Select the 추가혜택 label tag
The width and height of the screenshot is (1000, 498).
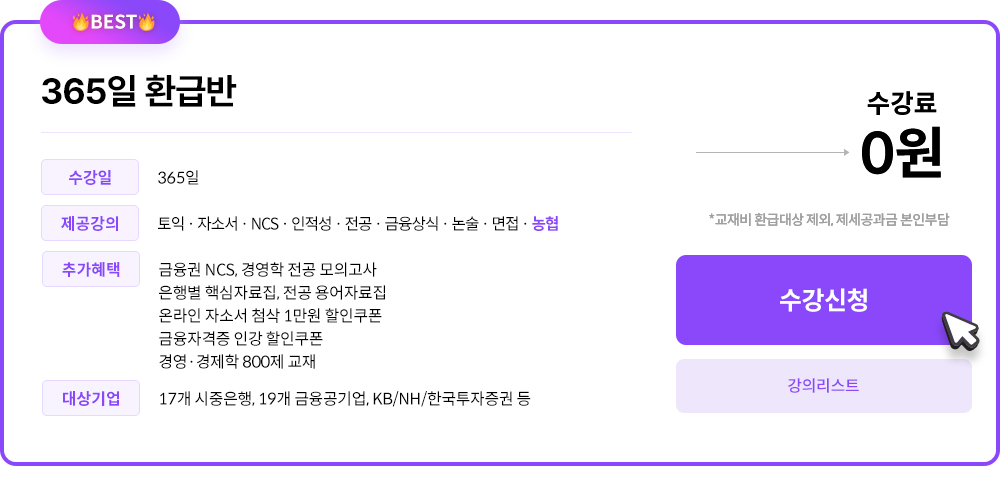[x=90, y=269]
